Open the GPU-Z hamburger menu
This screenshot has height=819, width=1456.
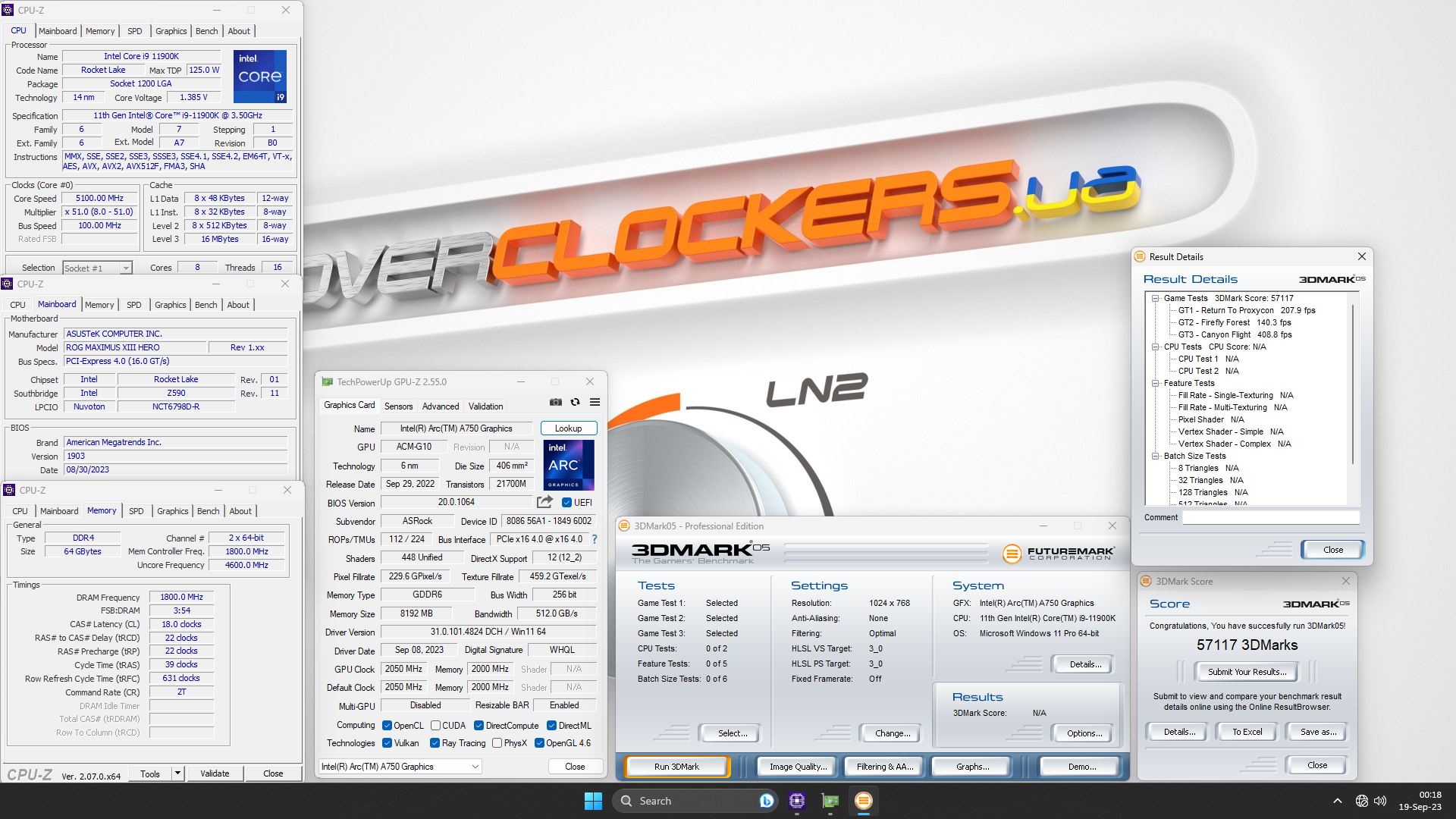click(x=595, y=403)
